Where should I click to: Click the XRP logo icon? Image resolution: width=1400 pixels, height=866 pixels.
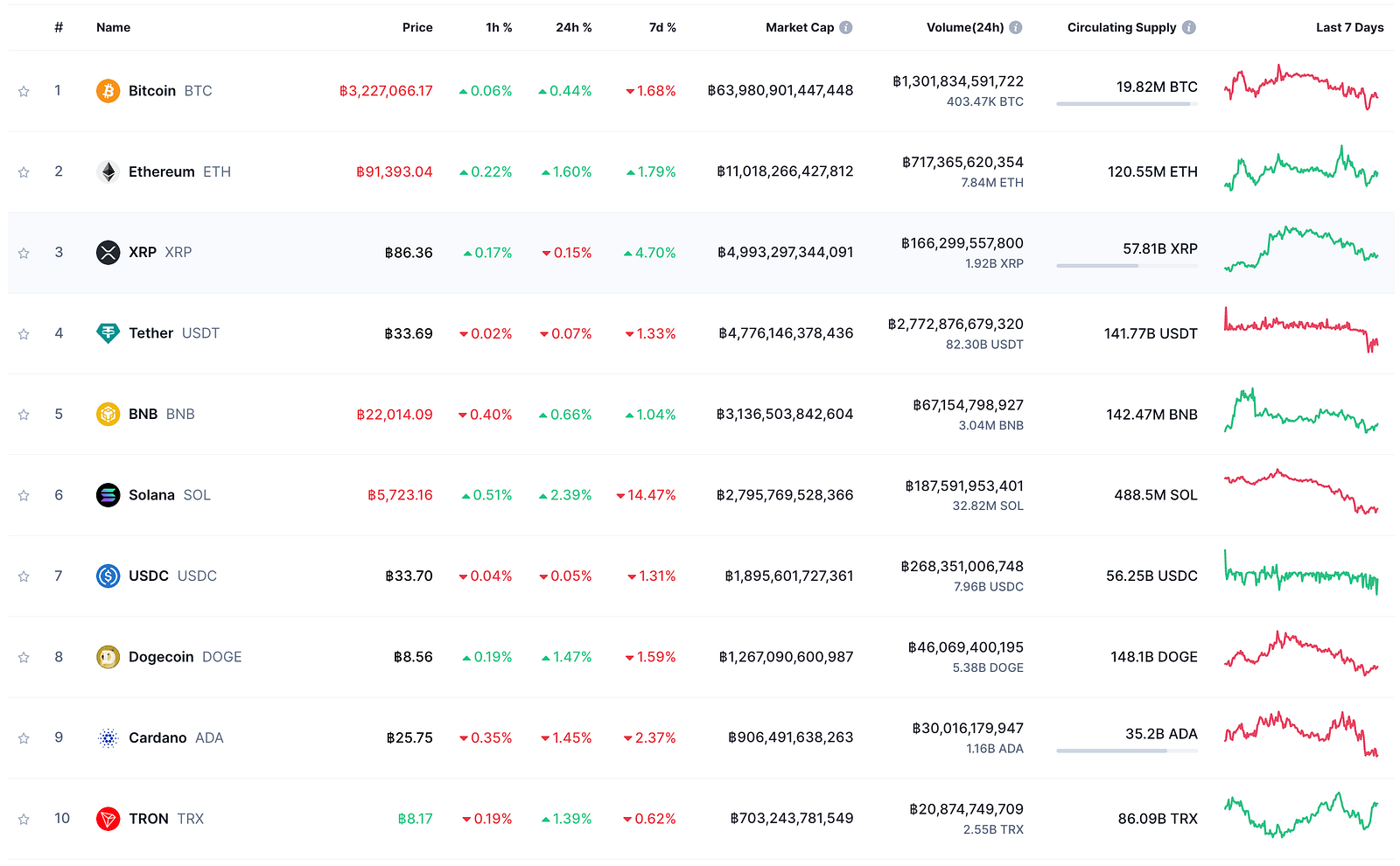pyautogui.click(x=108, y=253)
